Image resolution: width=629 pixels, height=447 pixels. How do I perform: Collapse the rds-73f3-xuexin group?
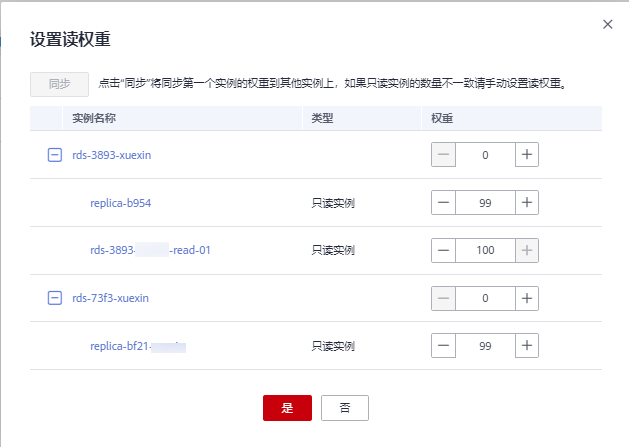[x=55, y=298]
